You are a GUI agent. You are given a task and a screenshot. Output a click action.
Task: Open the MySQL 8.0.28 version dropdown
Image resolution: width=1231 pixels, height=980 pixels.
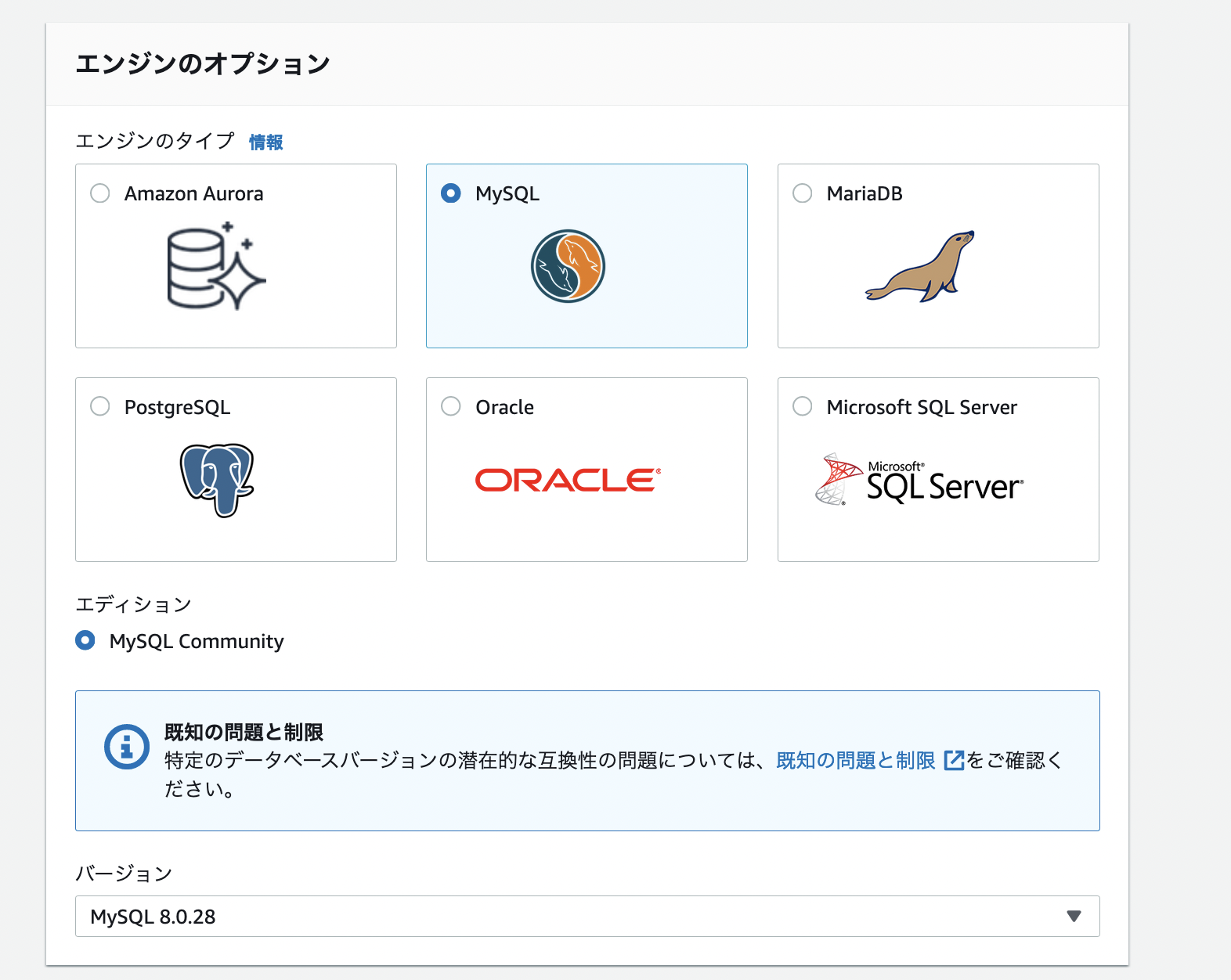(x=587, y=916)
